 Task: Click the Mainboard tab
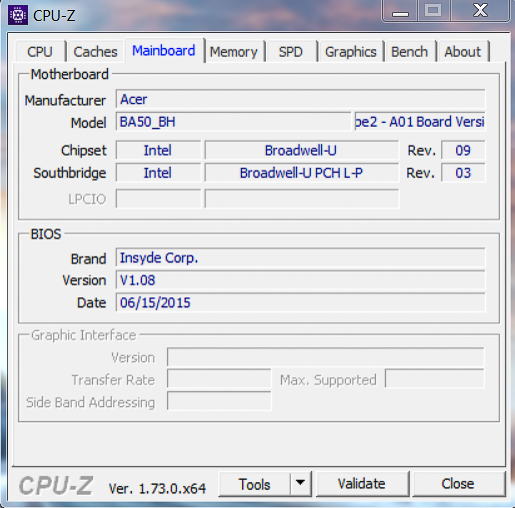pyautogui.click(x=164, y=51)
